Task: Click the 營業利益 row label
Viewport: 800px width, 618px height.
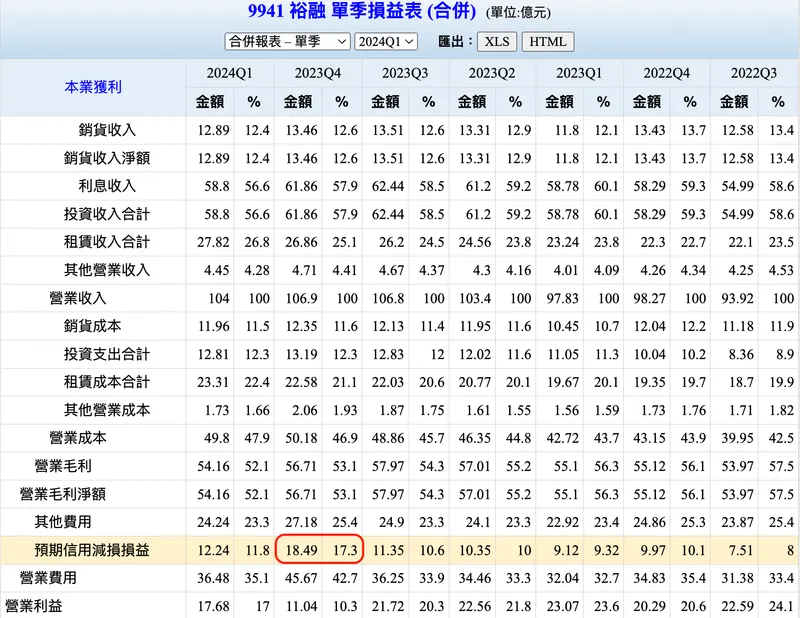Action: (x=34, y=606)
